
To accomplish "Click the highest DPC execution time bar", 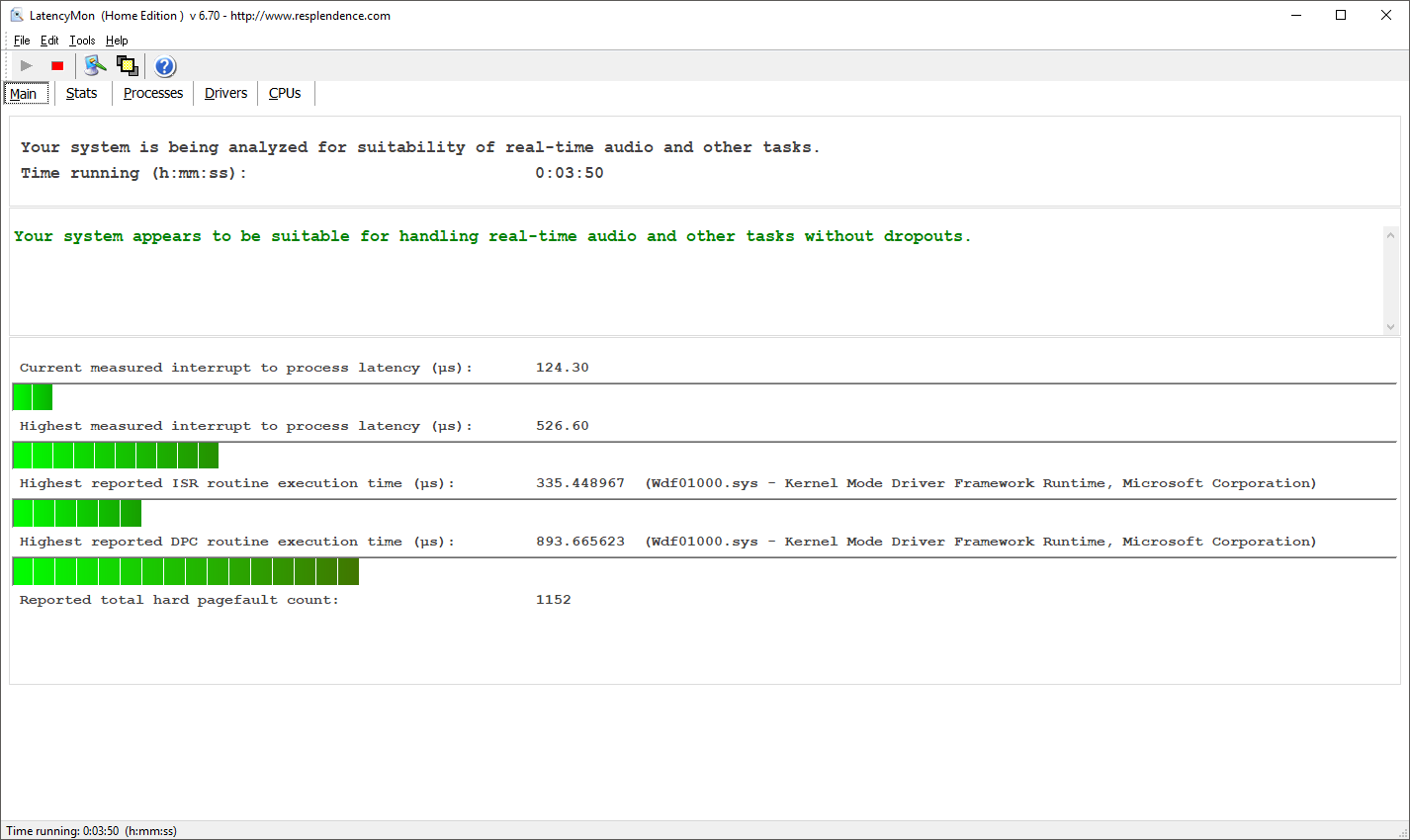I will coord(186,571).
